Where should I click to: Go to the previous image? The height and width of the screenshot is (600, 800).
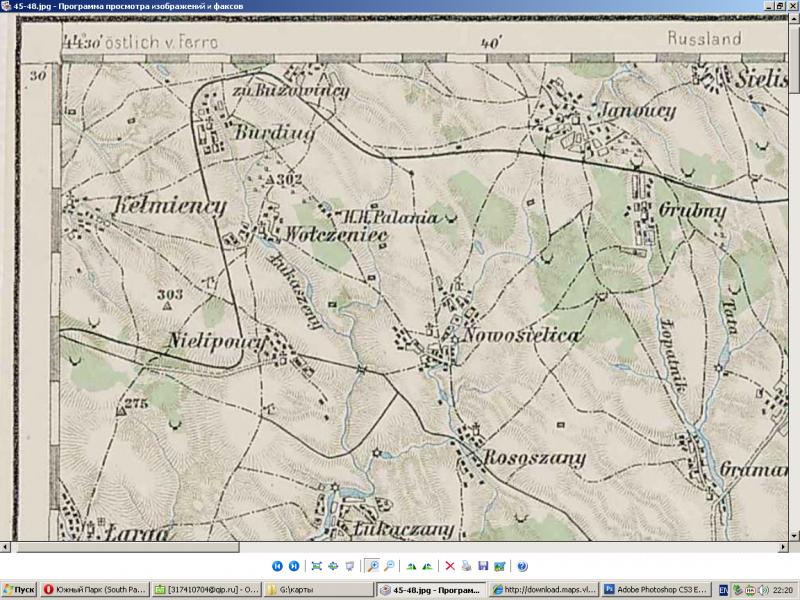tap(276, 567)
